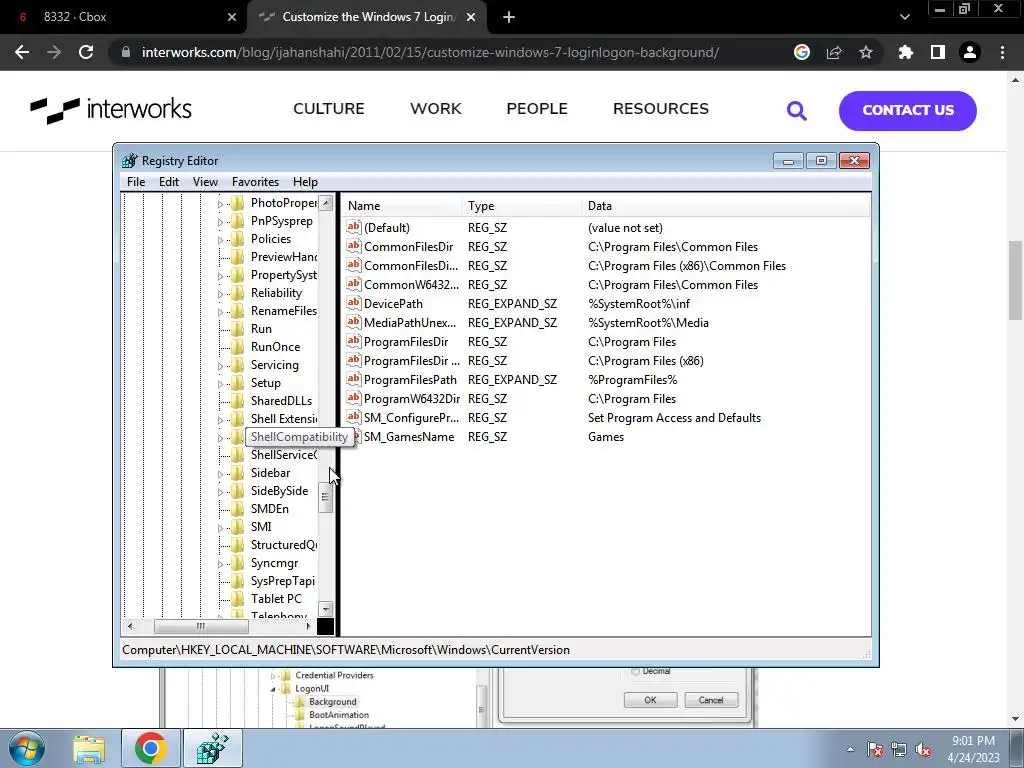Select the SharedDLLs tree item
This screenshot has width=1024, height=768.
tap(281, 401)
